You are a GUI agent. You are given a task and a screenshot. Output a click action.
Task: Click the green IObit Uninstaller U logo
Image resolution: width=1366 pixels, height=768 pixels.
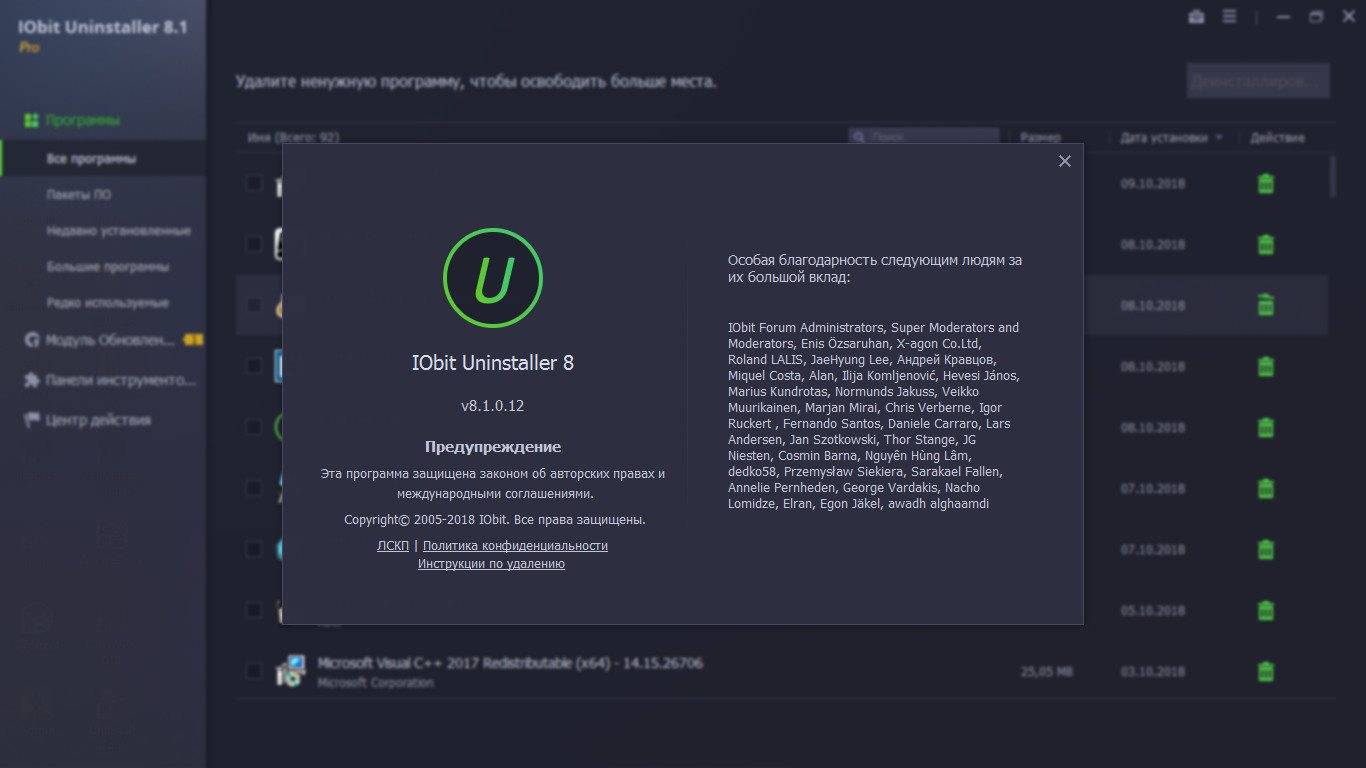pos(493,278)
